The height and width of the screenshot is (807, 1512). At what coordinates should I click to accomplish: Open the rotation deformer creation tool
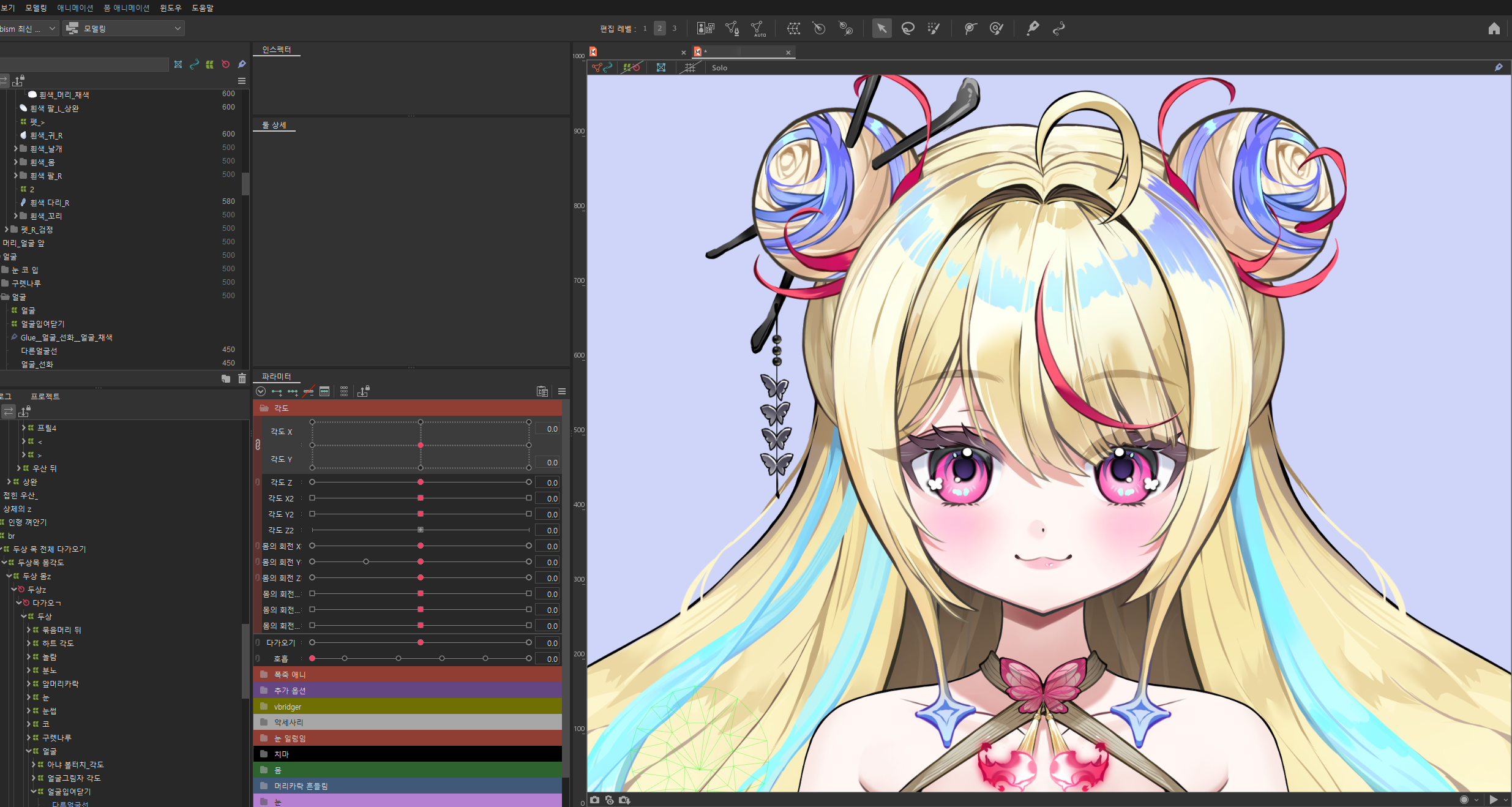(x=846, y=28)
